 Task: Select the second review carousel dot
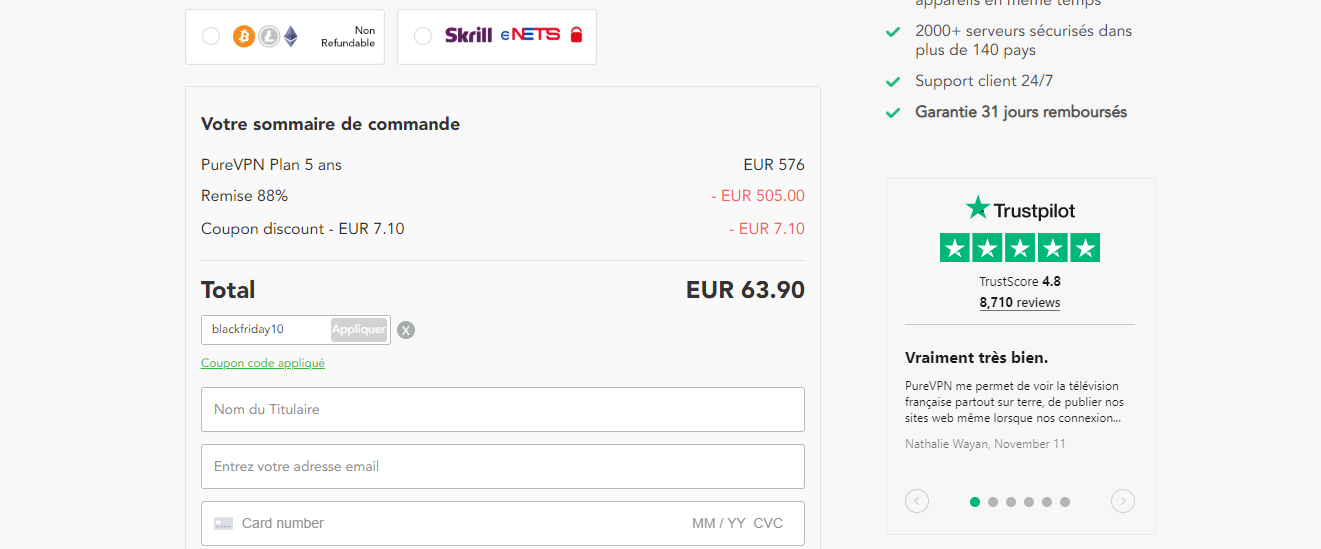[x=993, y=502]
